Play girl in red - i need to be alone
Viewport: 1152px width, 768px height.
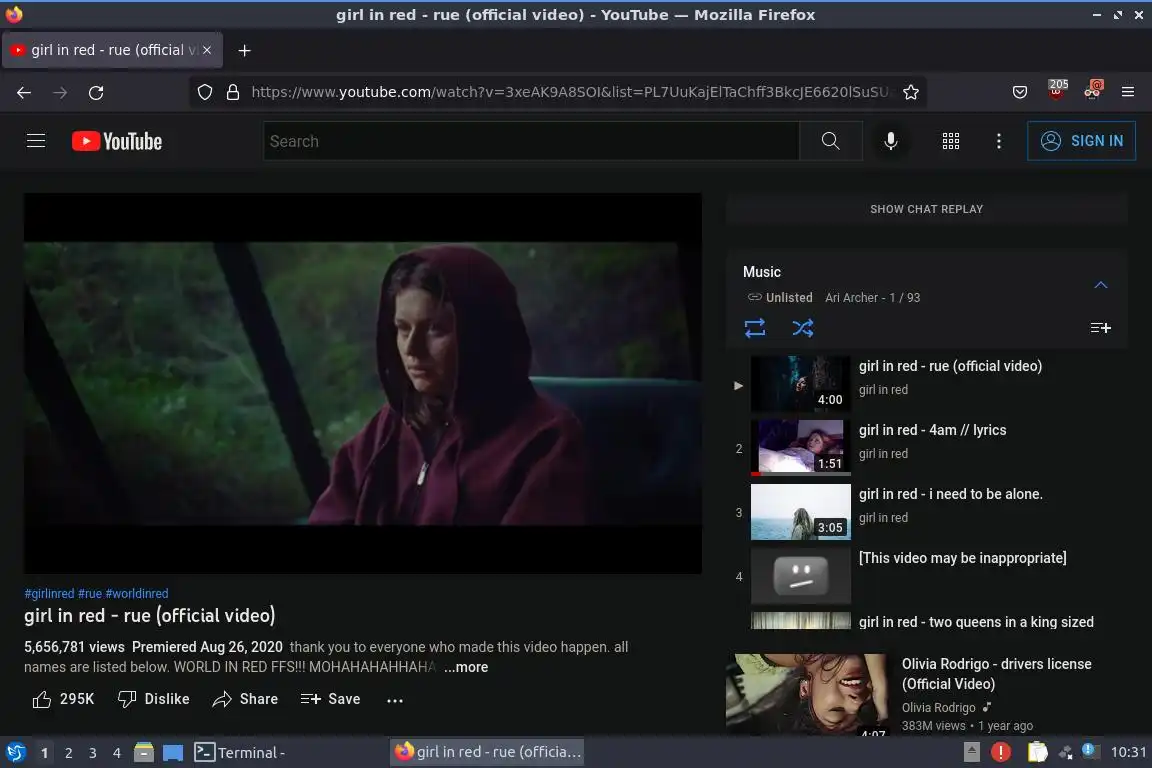950,494
